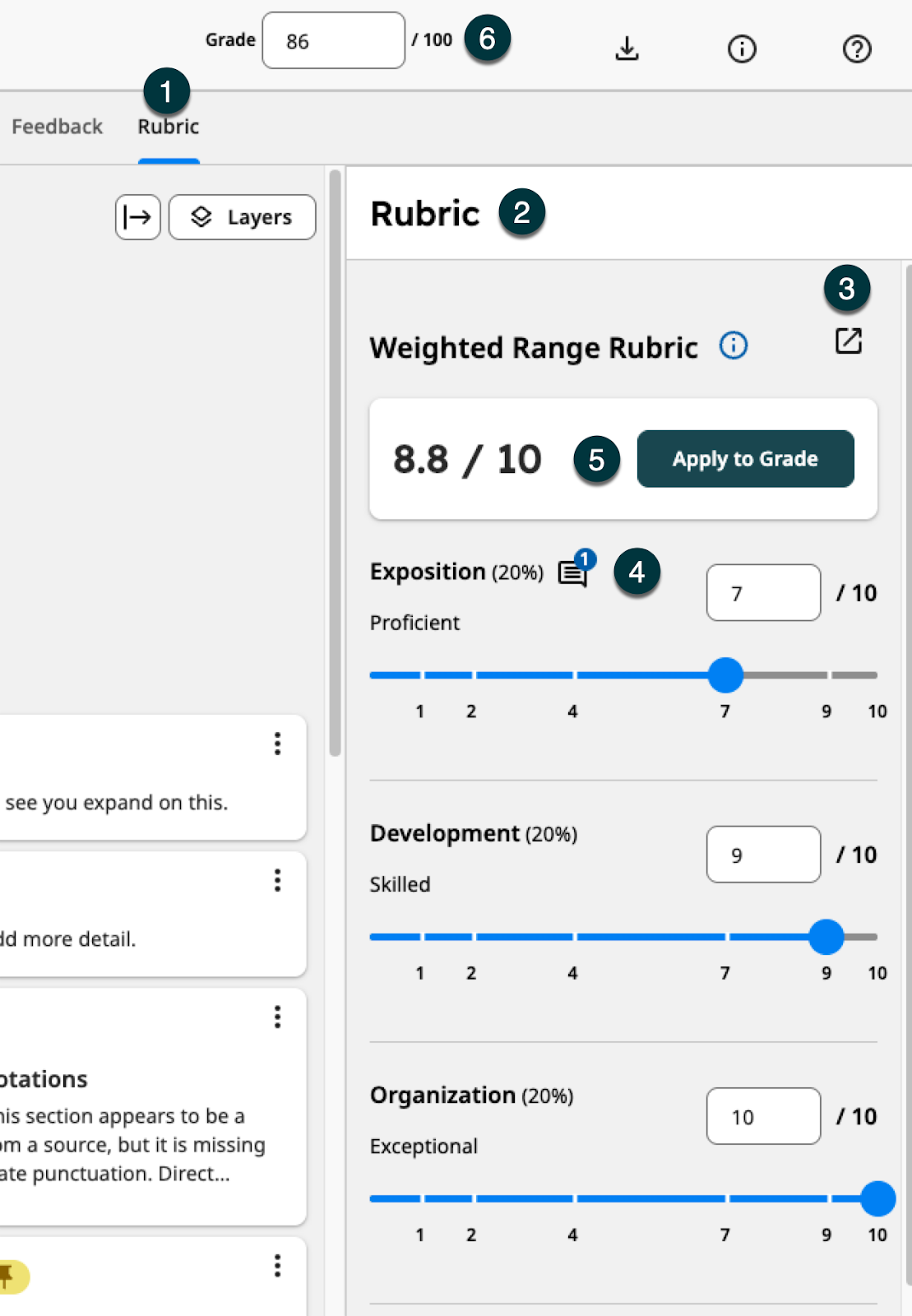
Task: Open rubric in new window icon
Action: tap(848, 341)
